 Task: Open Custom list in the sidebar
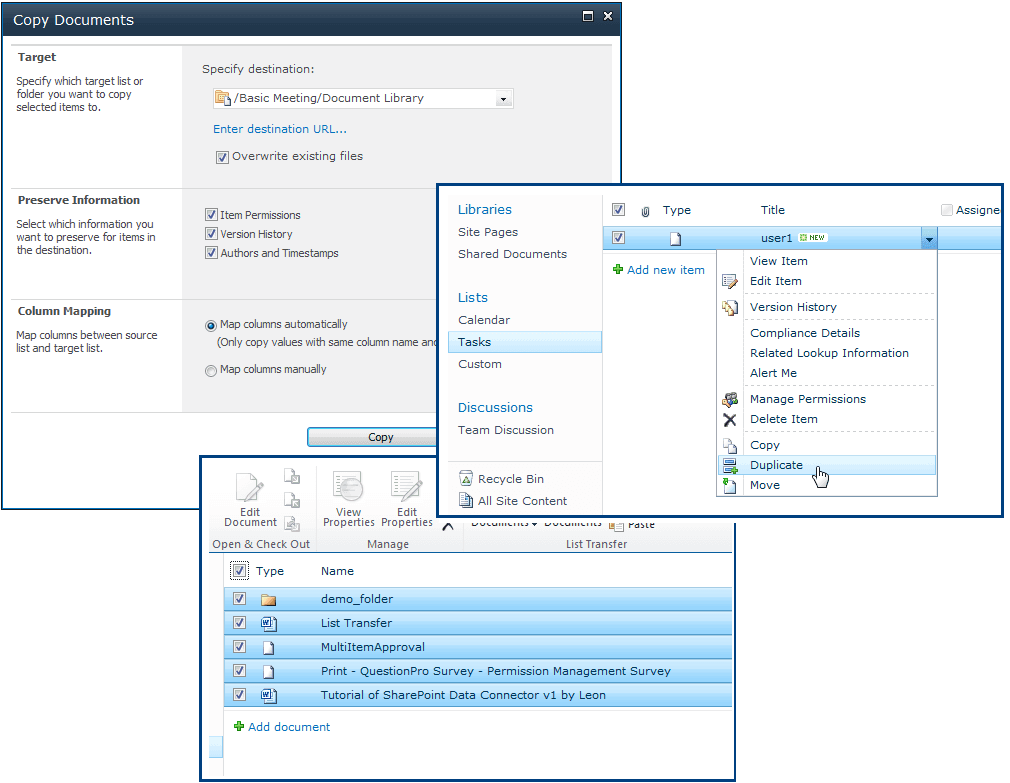(479, 364)
